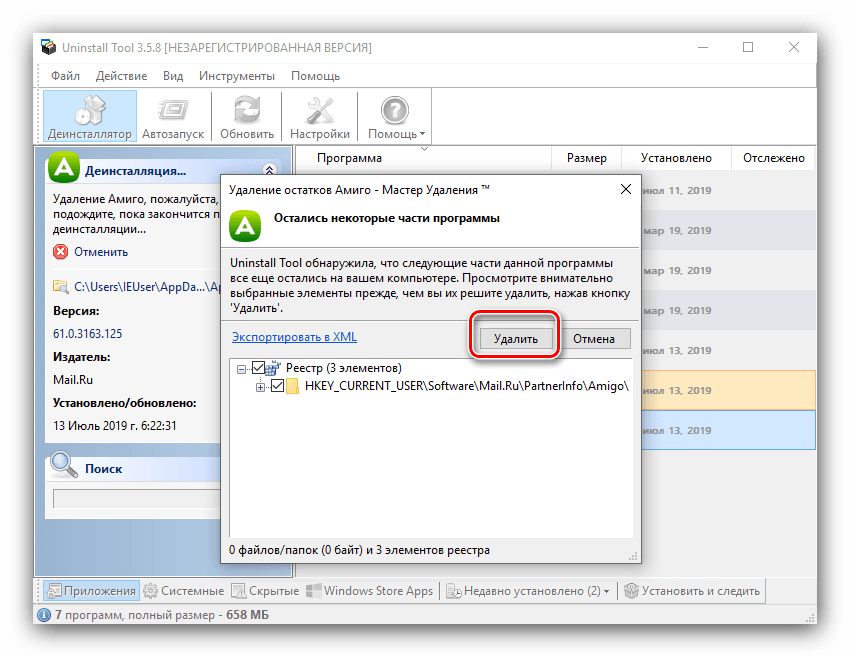Click the Uninstall Tool title bar icon
This screenshot has height=657, width=850.
[x=49, y=47]
